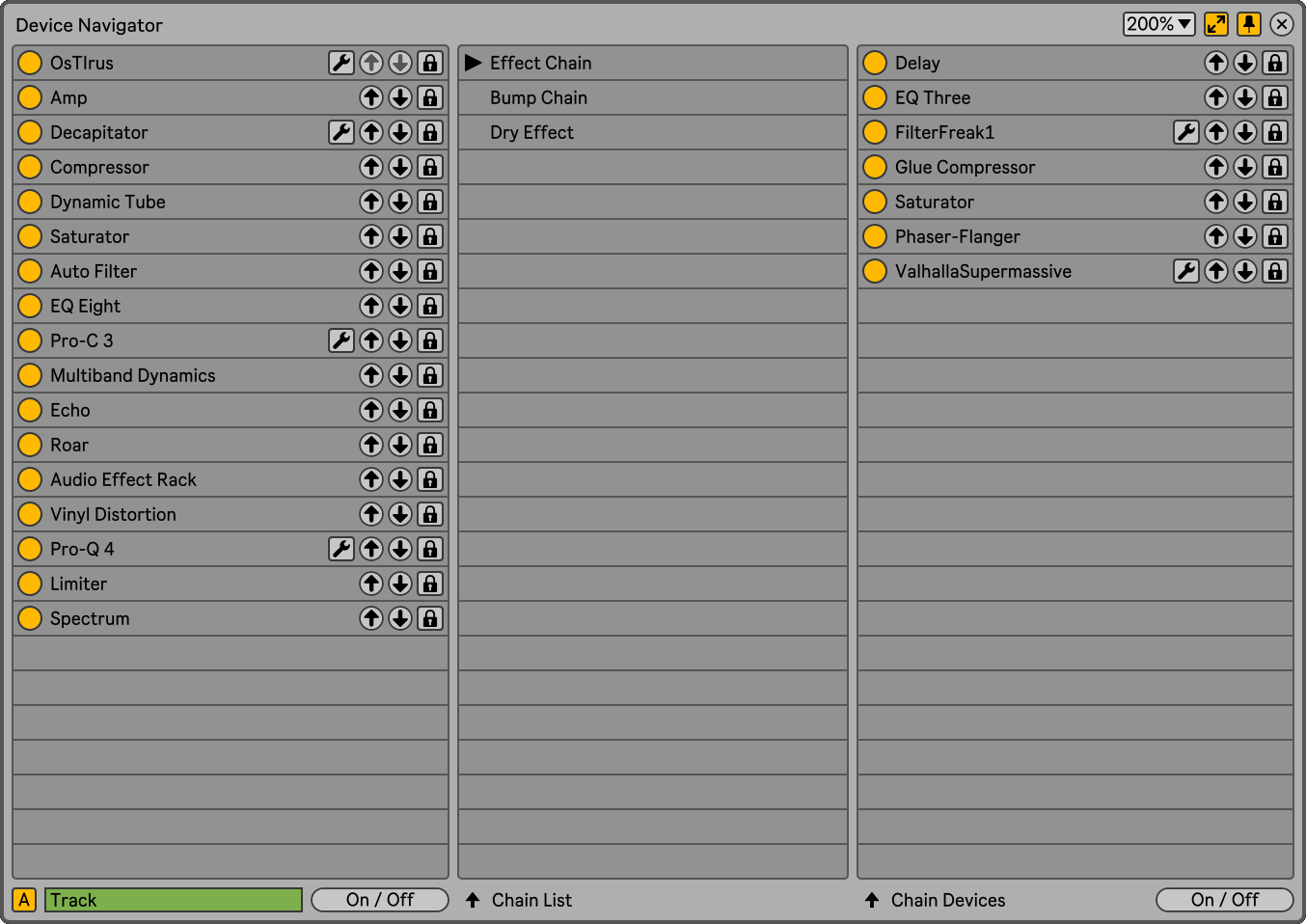Lock the Auto Filter device
1306x924 pixels.
coord(430,271)
